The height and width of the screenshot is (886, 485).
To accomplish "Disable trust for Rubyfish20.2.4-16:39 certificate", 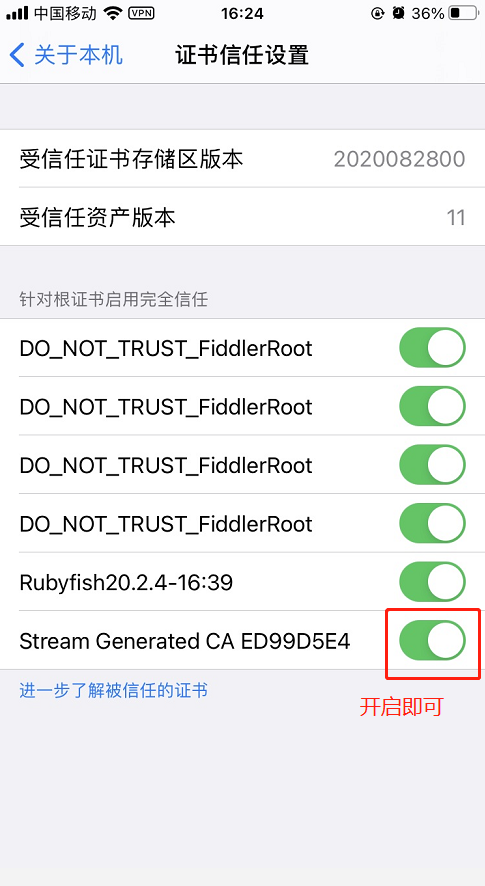I will pyautogui.click(x=432, y=581).
